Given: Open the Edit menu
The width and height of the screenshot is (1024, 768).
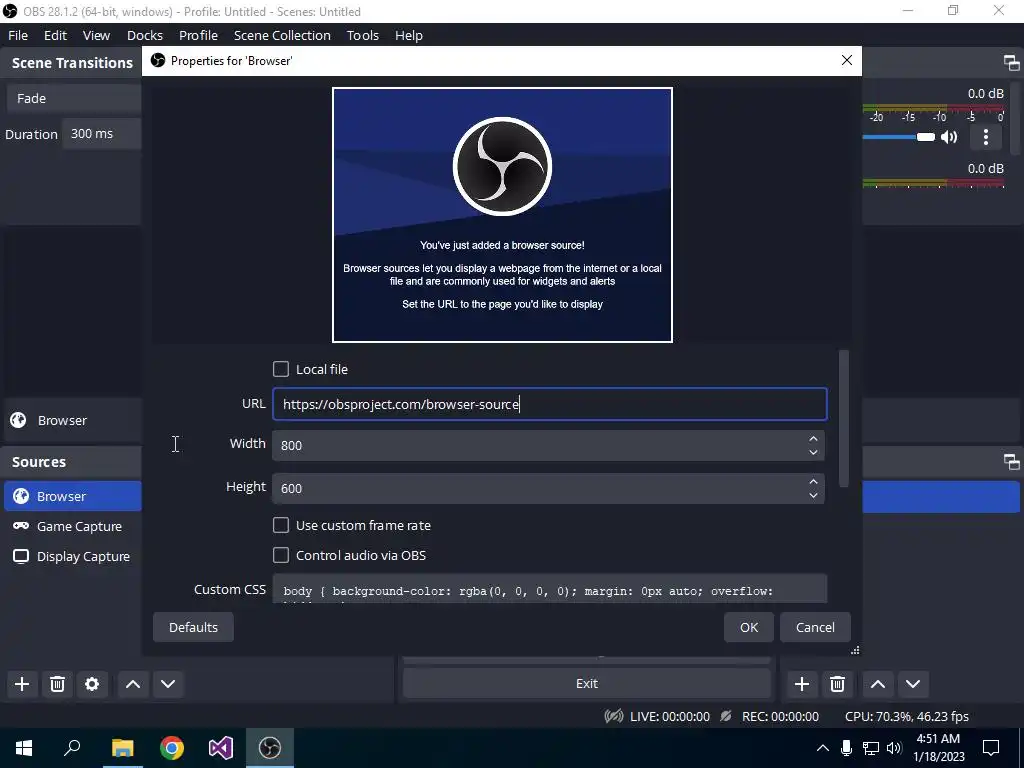Looking at the screenshot, I should click(55, 35).
